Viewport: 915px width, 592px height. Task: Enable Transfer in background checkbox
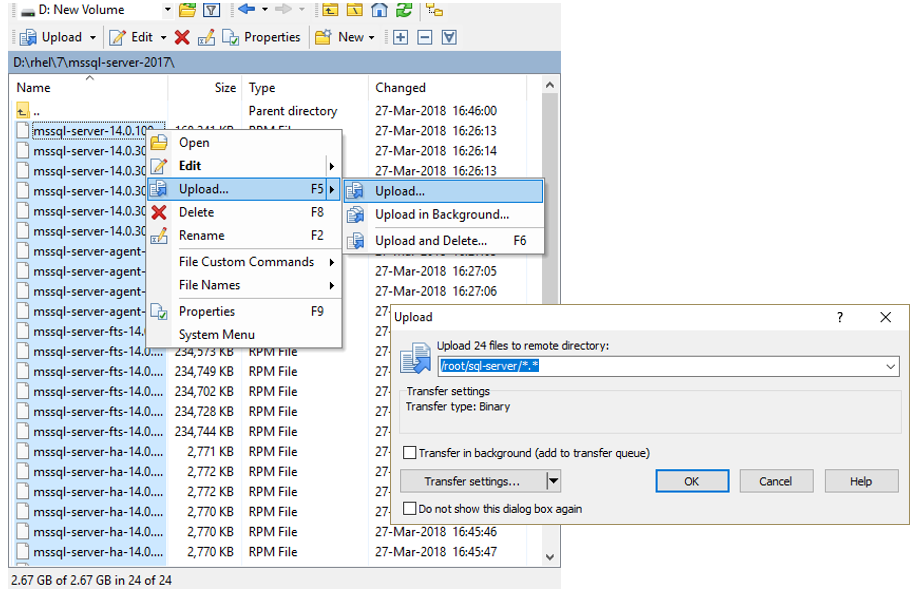click(x=409, y=453)
